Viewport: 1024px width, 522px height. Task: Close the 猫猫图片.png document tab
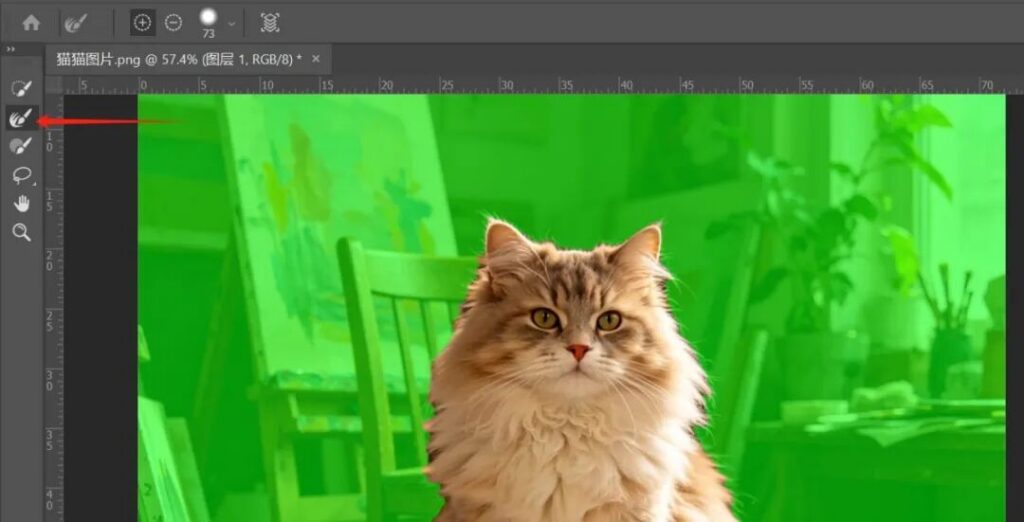point(315,59)
